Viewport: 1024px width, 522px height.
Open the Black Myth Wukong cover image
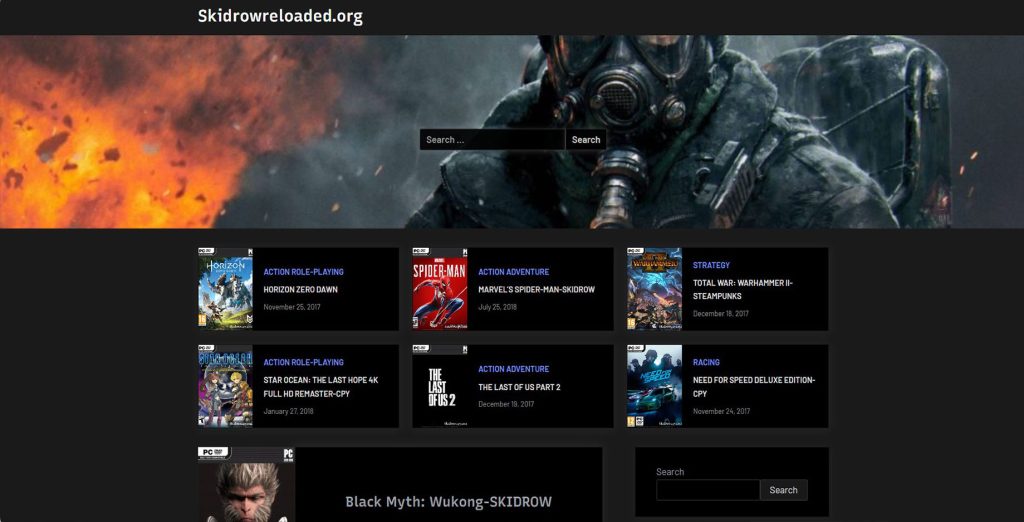pyautogui.click(x=246, y=484)
